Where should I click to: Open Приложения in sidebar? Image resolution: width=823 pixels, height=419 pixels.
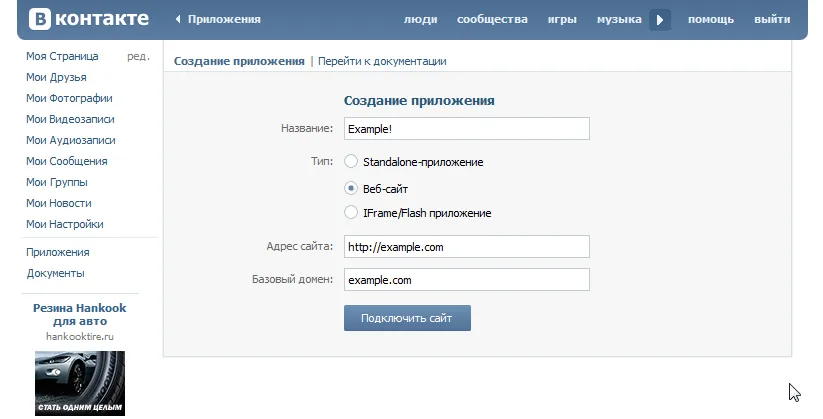coord(58,252)
